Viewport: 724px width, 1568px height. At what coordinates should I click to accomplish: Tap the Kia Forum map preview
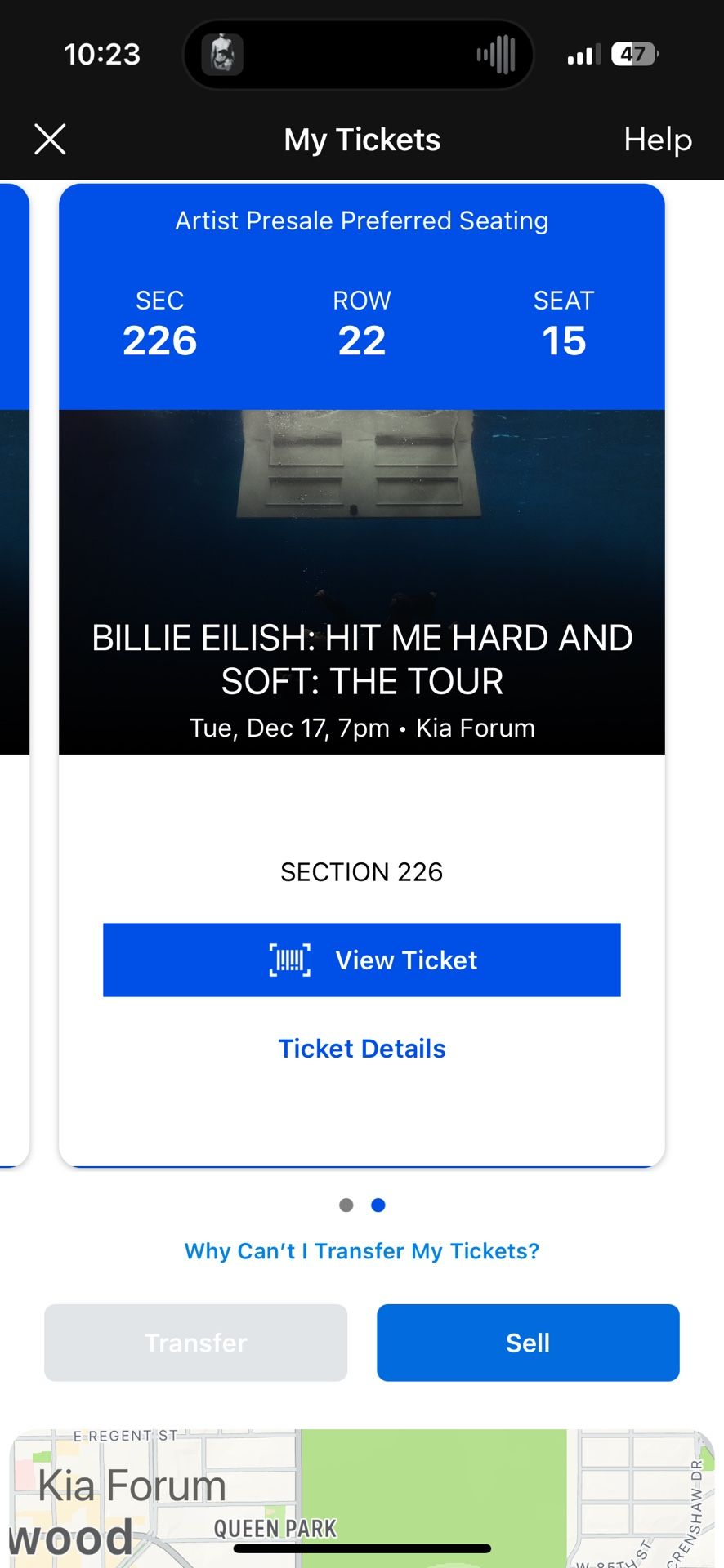coord(362,1494)
